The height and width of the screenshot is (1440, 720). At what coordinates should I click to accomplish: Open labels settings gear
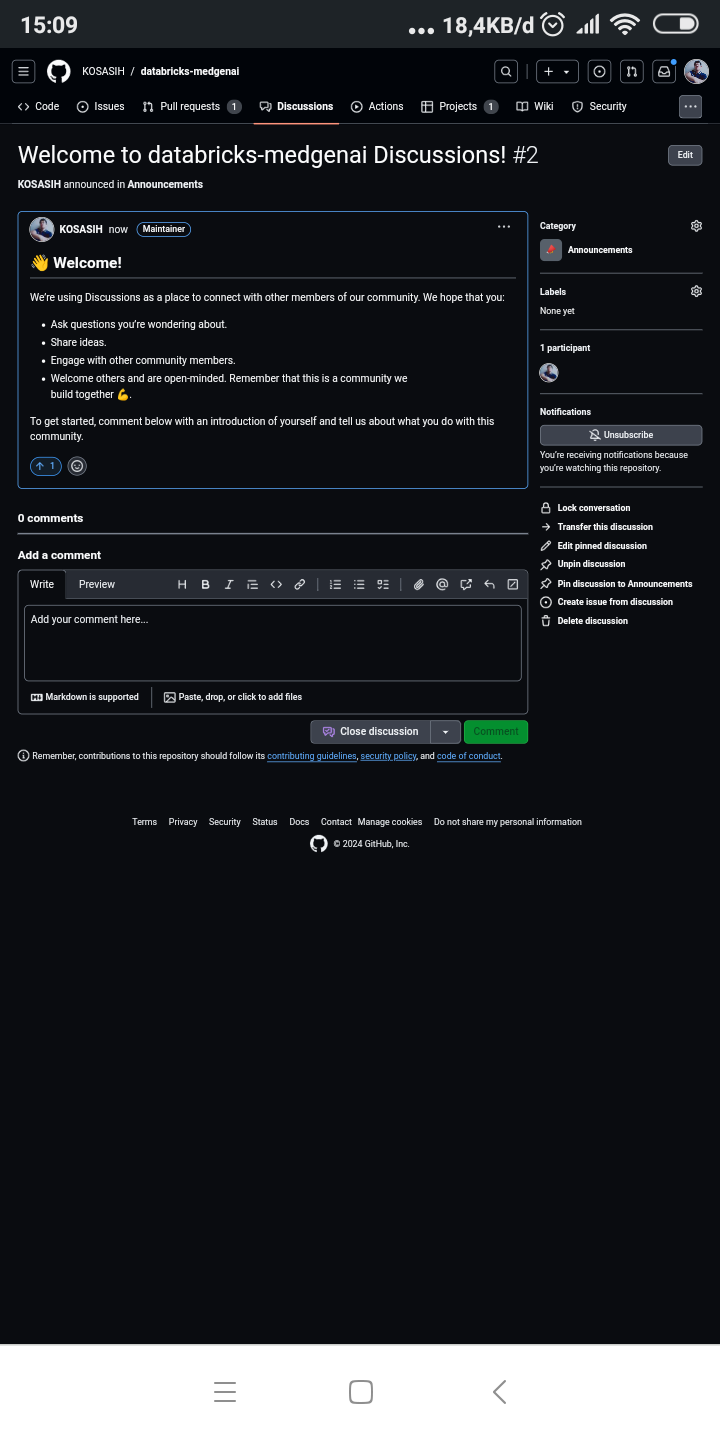click(x=696, y=291)
